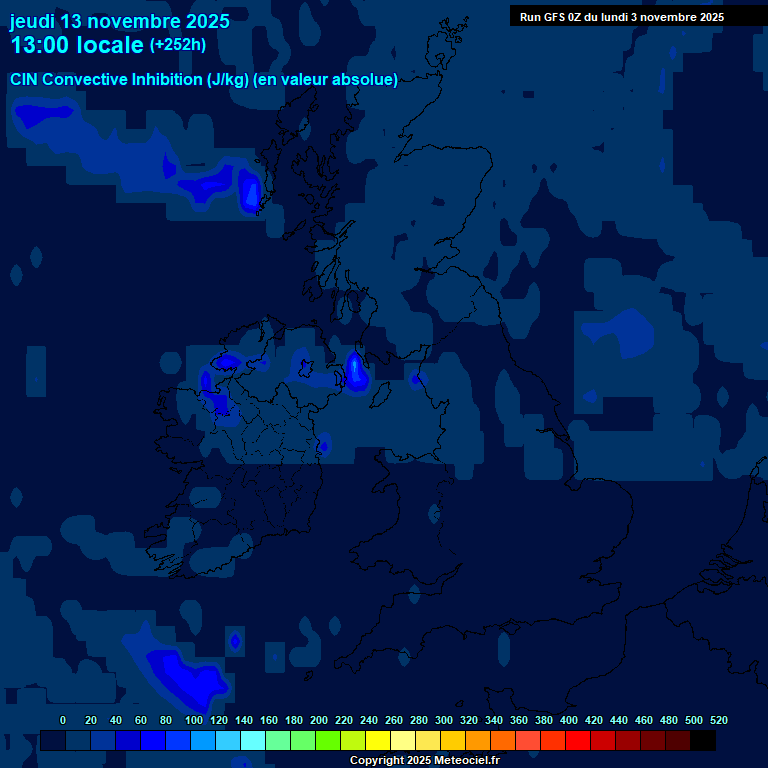The width and height of the screenshot is (768, 768).
Task: Click the '100' legend scale label
Action: (x=193, y=720)
